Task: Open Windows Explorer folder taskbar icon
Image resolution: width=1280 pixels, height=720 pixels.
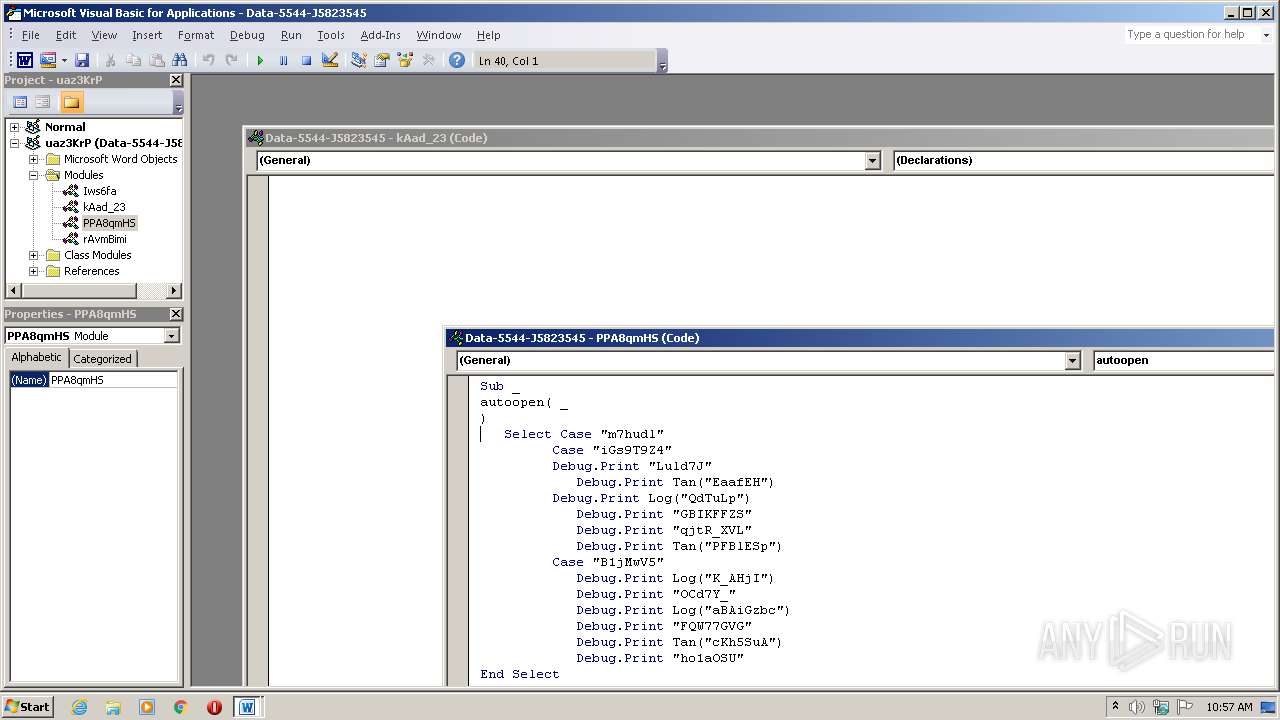Action: pos(113,707)
